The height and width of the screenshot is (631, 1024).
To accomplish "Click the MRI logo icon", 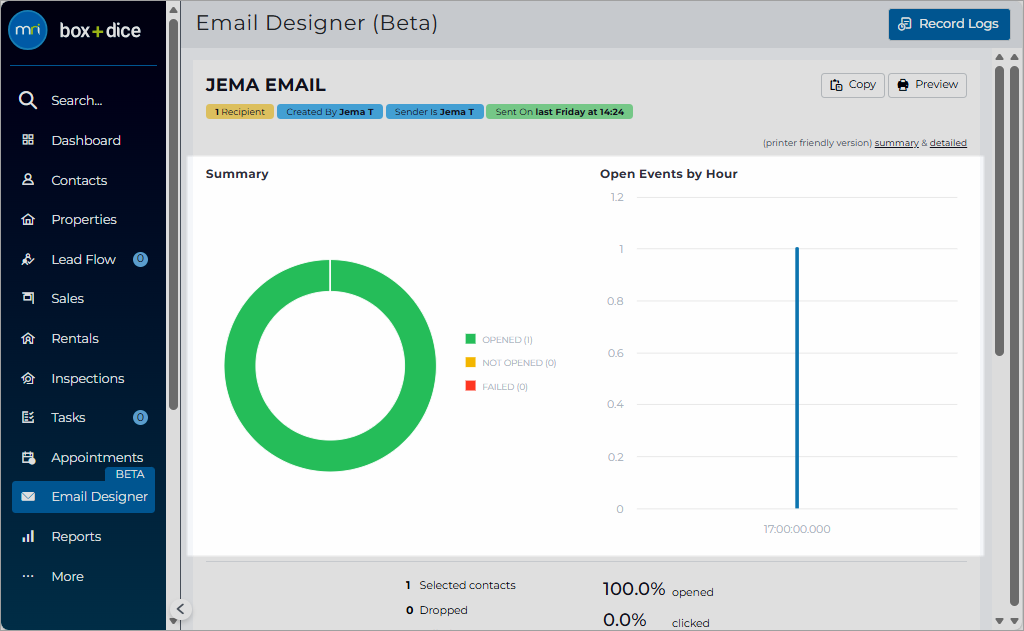I will tap(28, 30).
